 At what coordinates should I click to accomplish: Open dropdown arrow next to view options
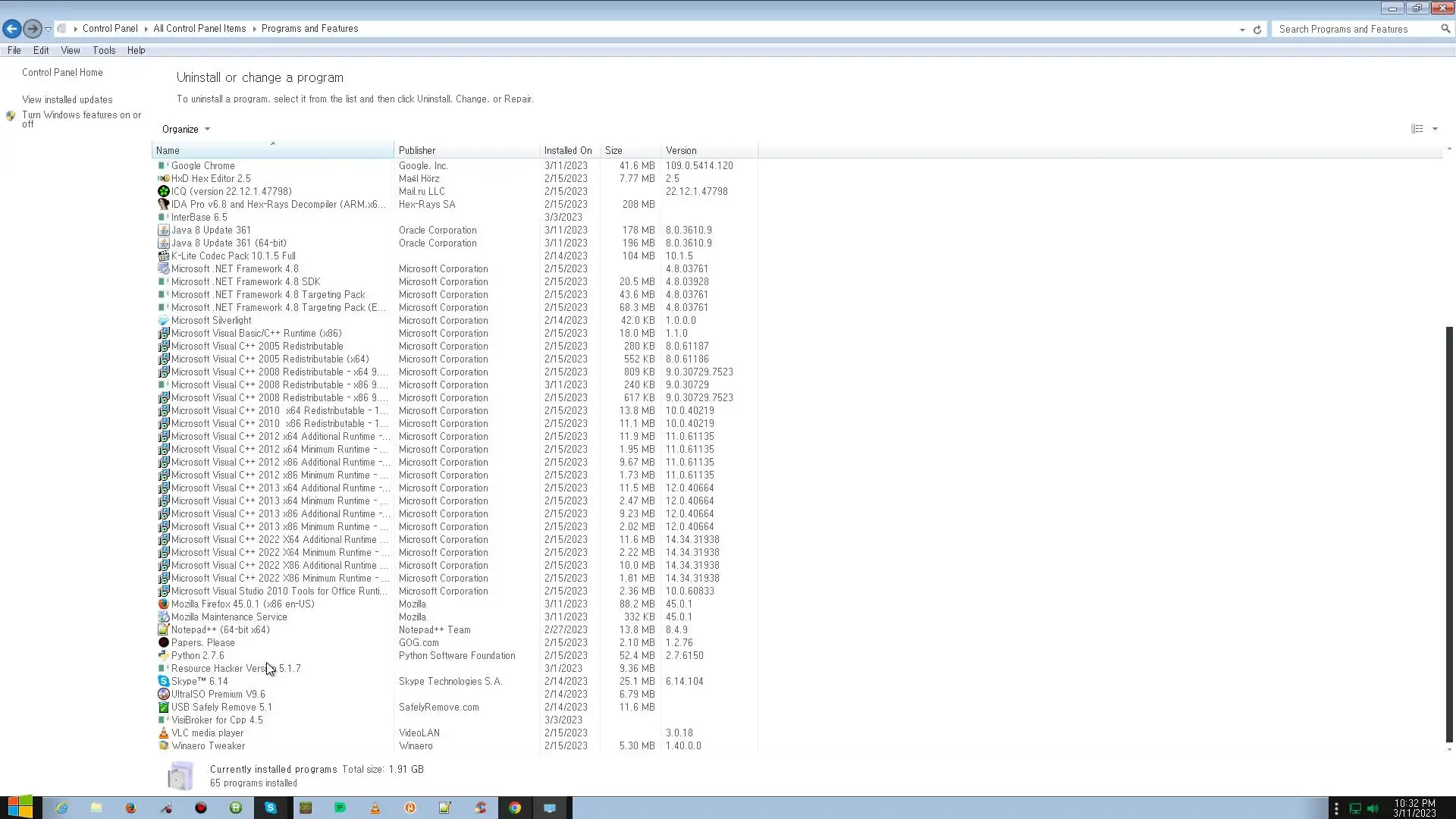1435,129
